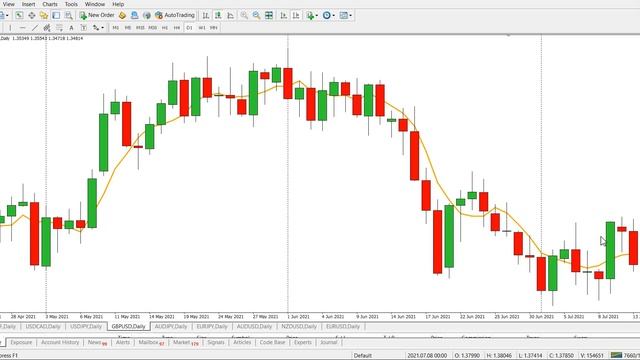Open the Data Window icon

(31, 16)
